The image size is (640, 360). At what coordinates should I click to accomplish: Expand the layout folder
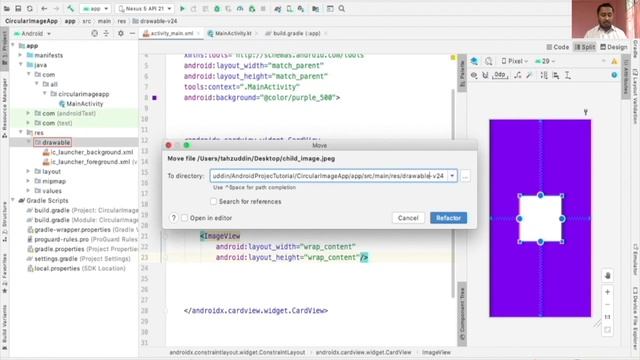[x=28, y=171]
